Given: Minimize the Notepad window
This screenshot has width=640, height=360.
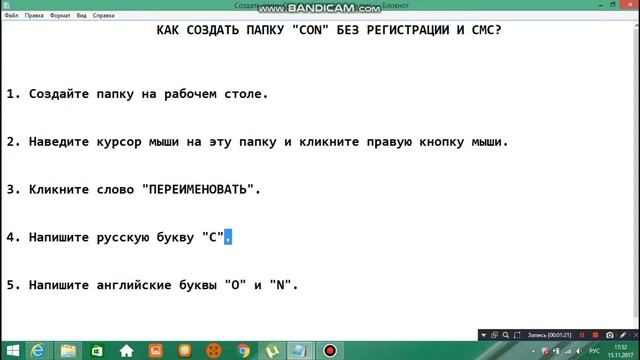Looking at the screenshot, I should coord(600,5).
